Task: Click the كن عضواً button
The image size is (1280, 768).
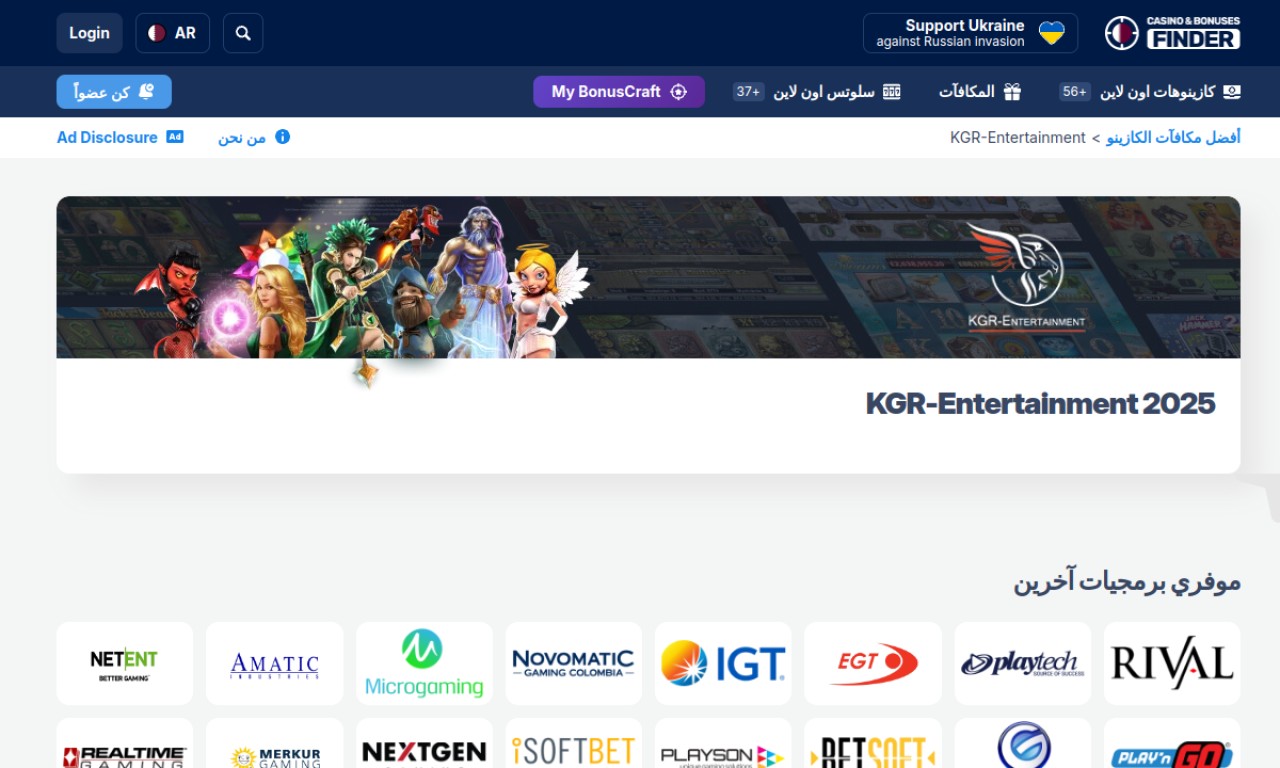Action: point(114,92)
